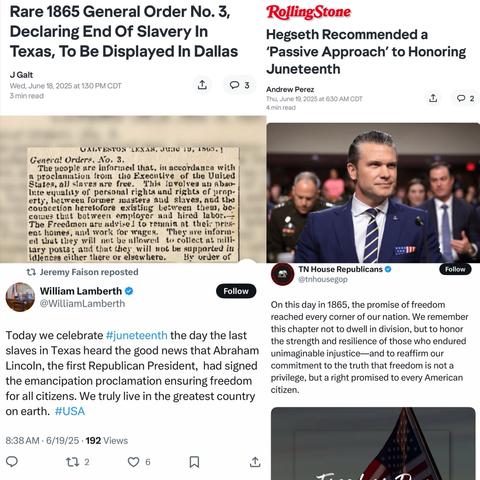Like William Lamberth's tweet
The width and height of the screenshot is (480, 480).
click(x=139, y=462)
